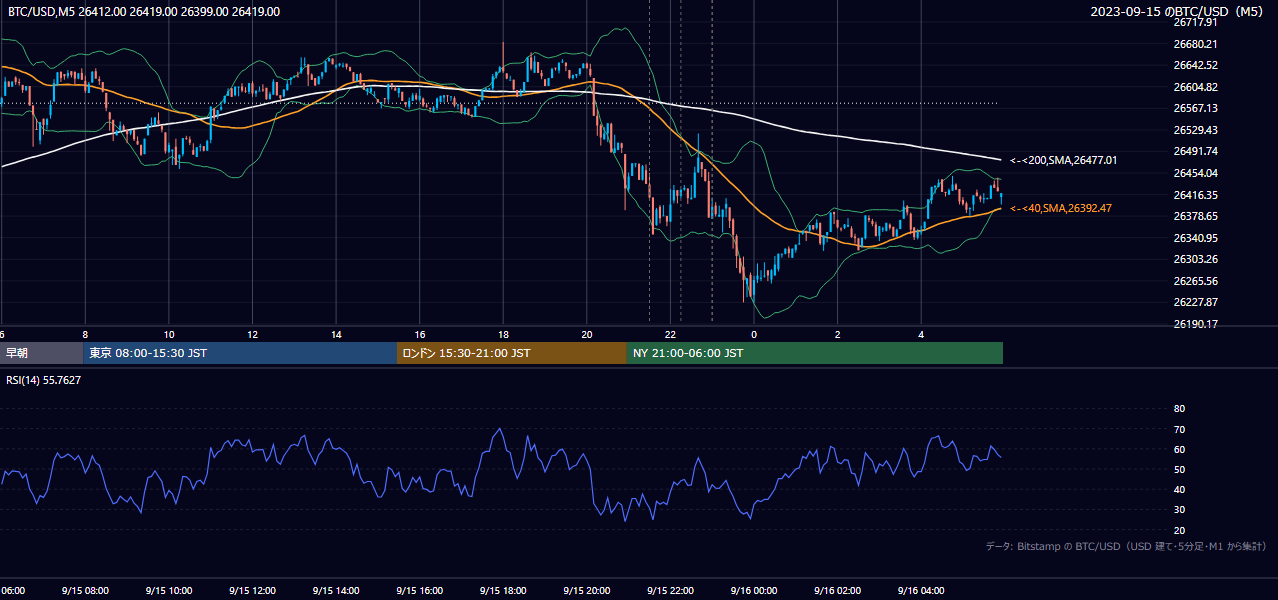Click hour label 22 below the price chart
This screenshot has width=1278, height=600.
(670, 335)
